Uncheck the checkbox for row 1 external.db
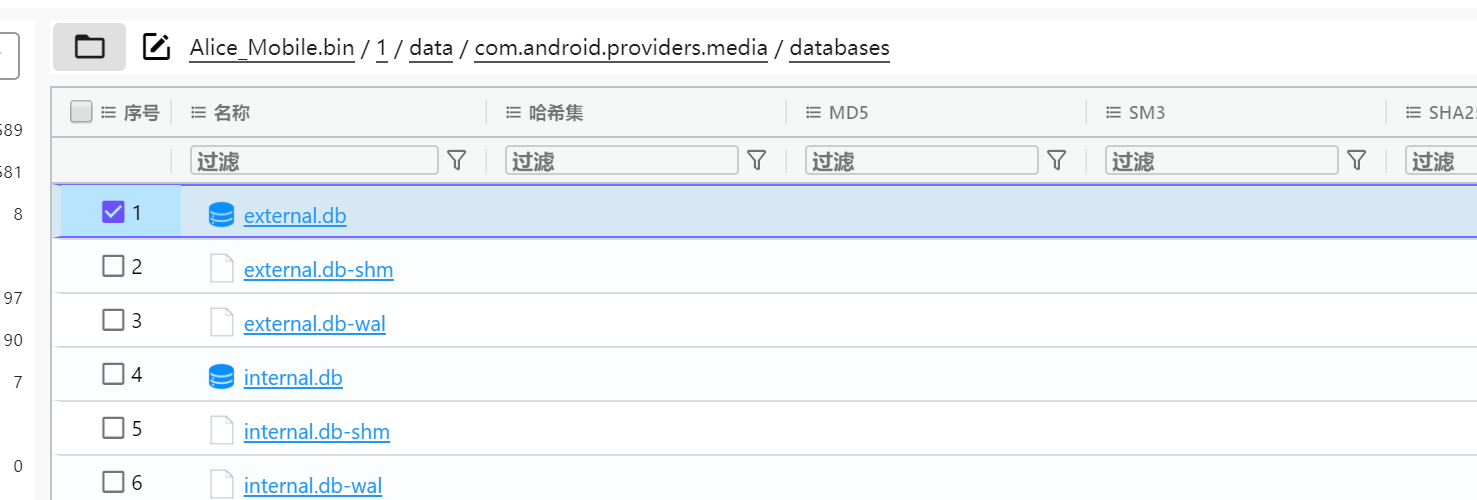The height and width of the screenshot is (500, 1477). 113,212
